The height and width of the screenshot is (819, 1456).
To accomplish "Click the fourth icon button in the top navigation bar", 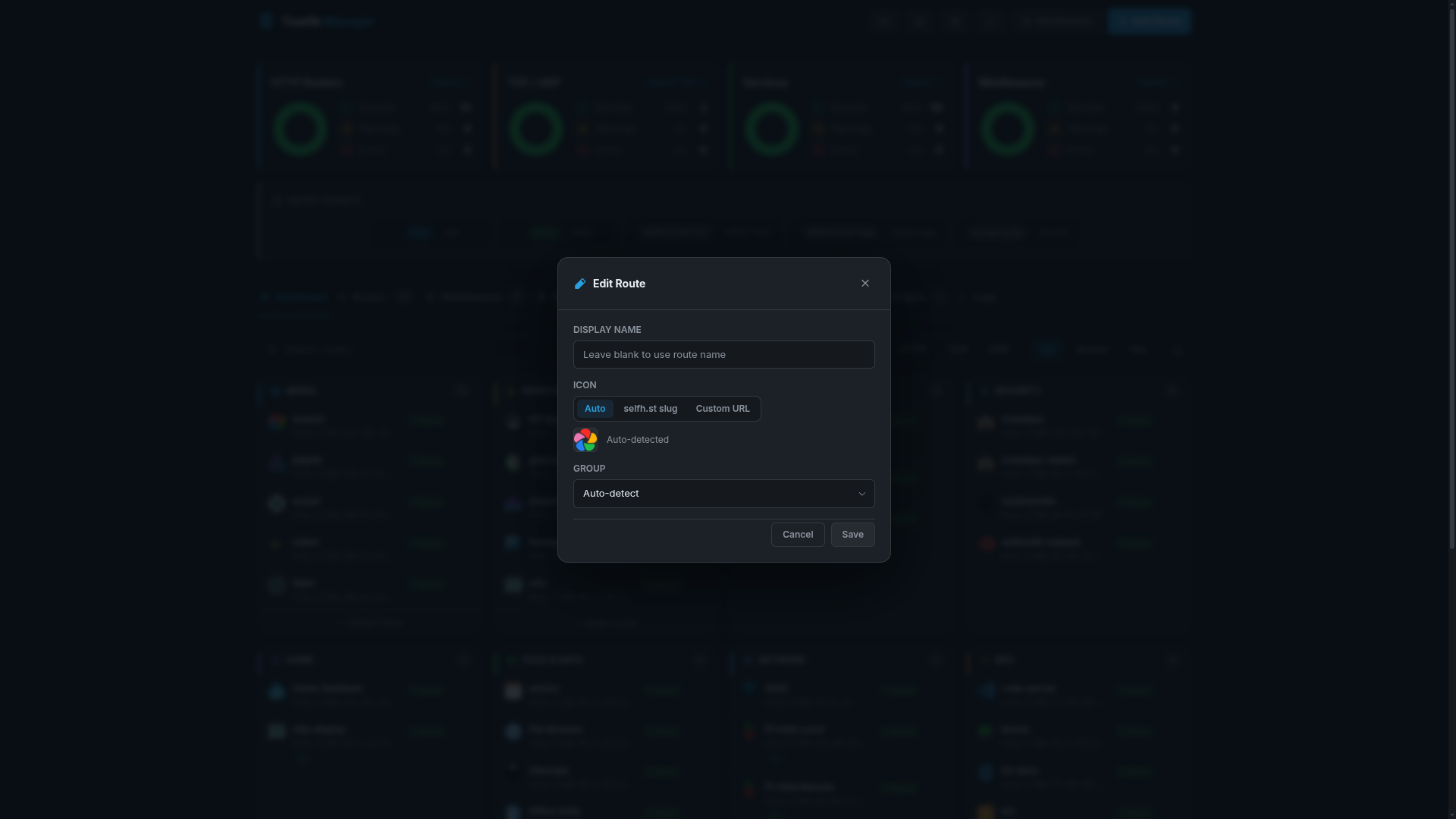I will tap(991, 21).
